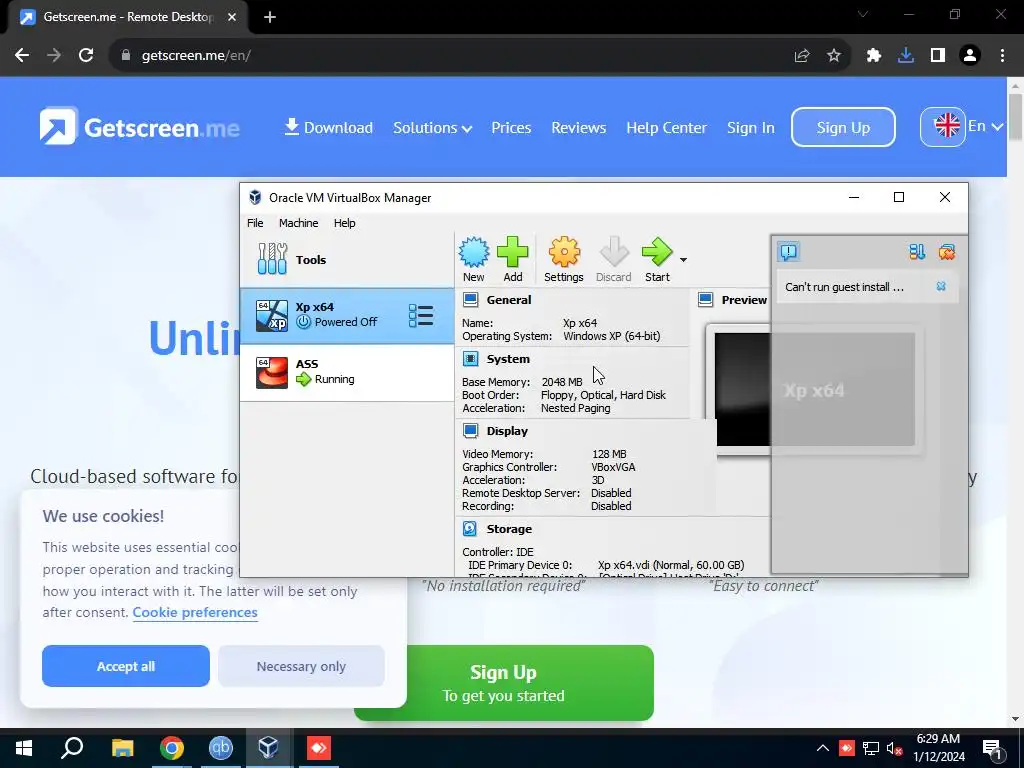Click the VirtualBox taskbar icon
The height and width of the screenshot is (768, 1024).
coord(268,748)
